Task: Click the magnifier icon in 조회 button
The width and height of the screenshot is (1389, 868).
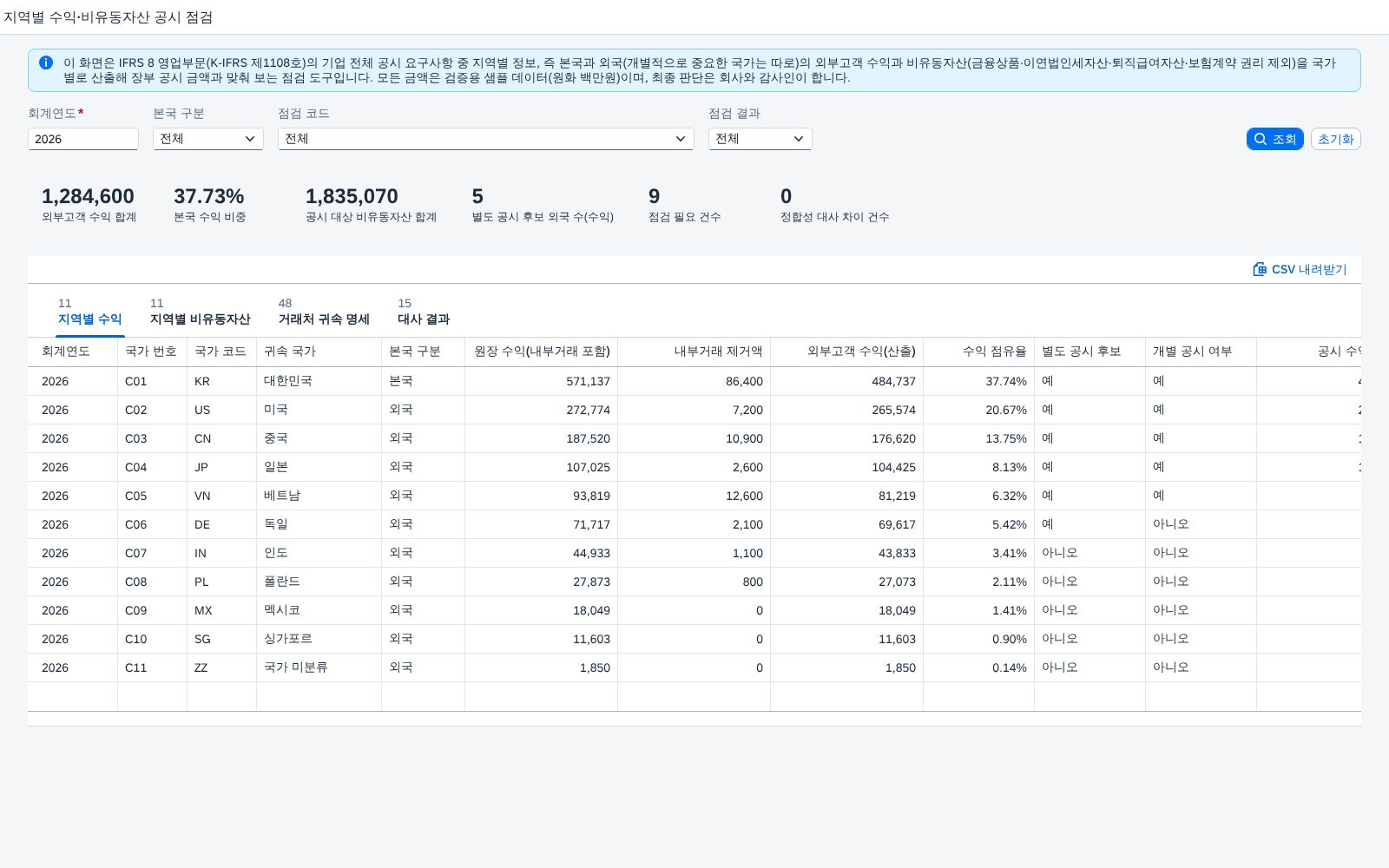Action: [1261, 139]
